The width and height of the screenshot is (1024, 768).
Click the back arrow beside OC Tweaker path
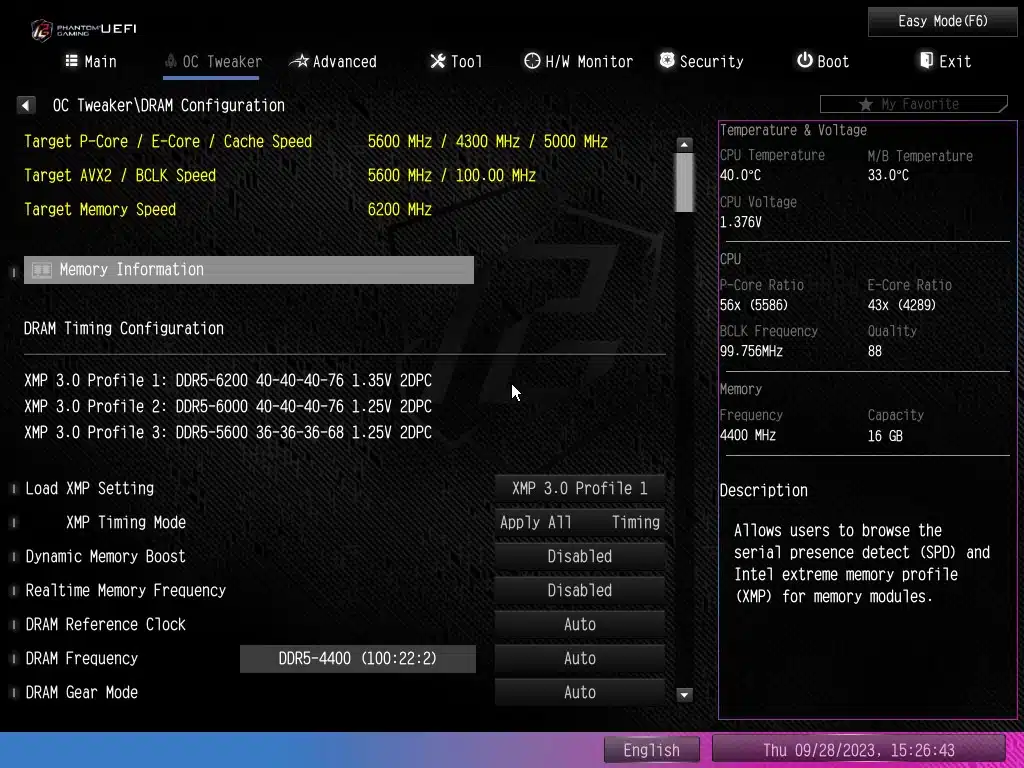coord(26,105)
